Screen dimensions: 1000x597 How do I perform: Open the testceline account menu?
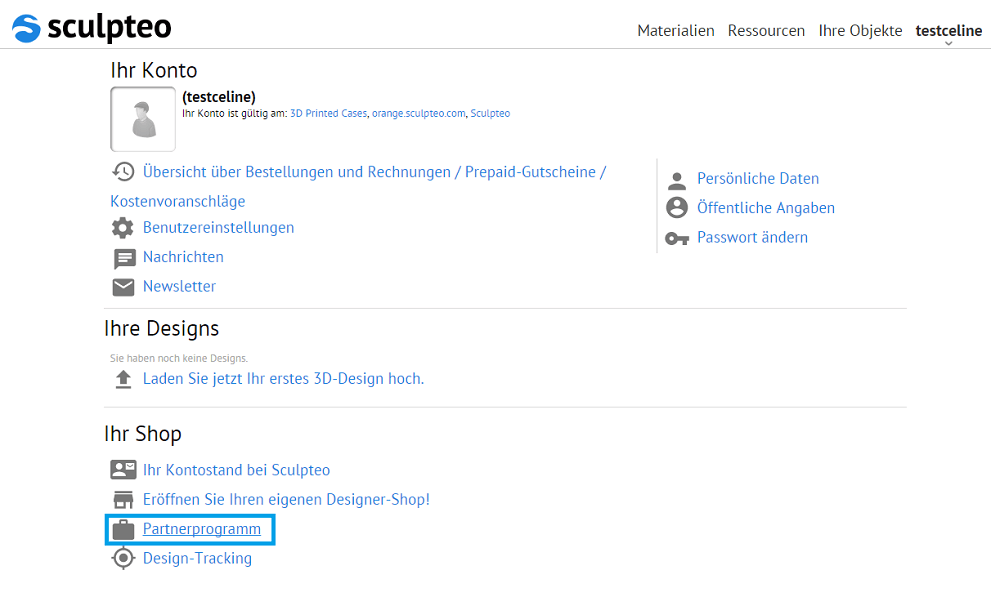click(x=948, y=31)
